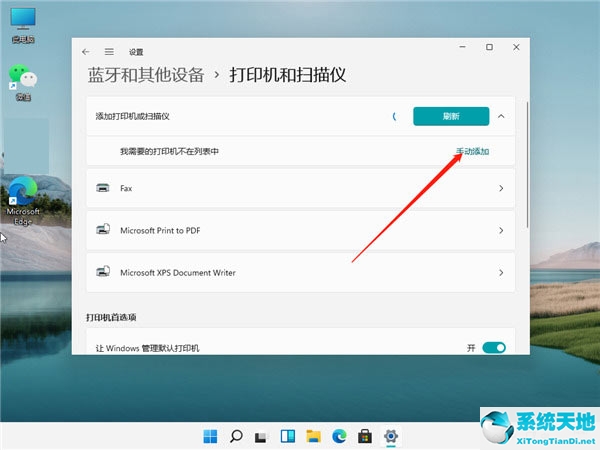
Task: Open the Settings hamburger navigation menu
Action: coord(109,52)
